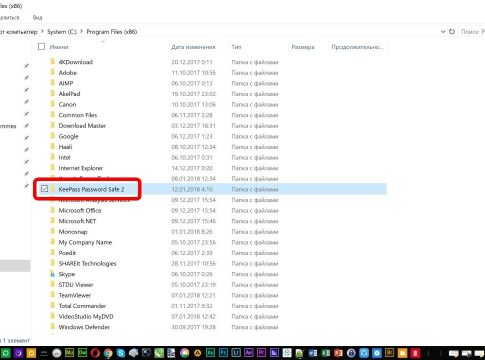Click into the Поиск search box

coord(473,32)
